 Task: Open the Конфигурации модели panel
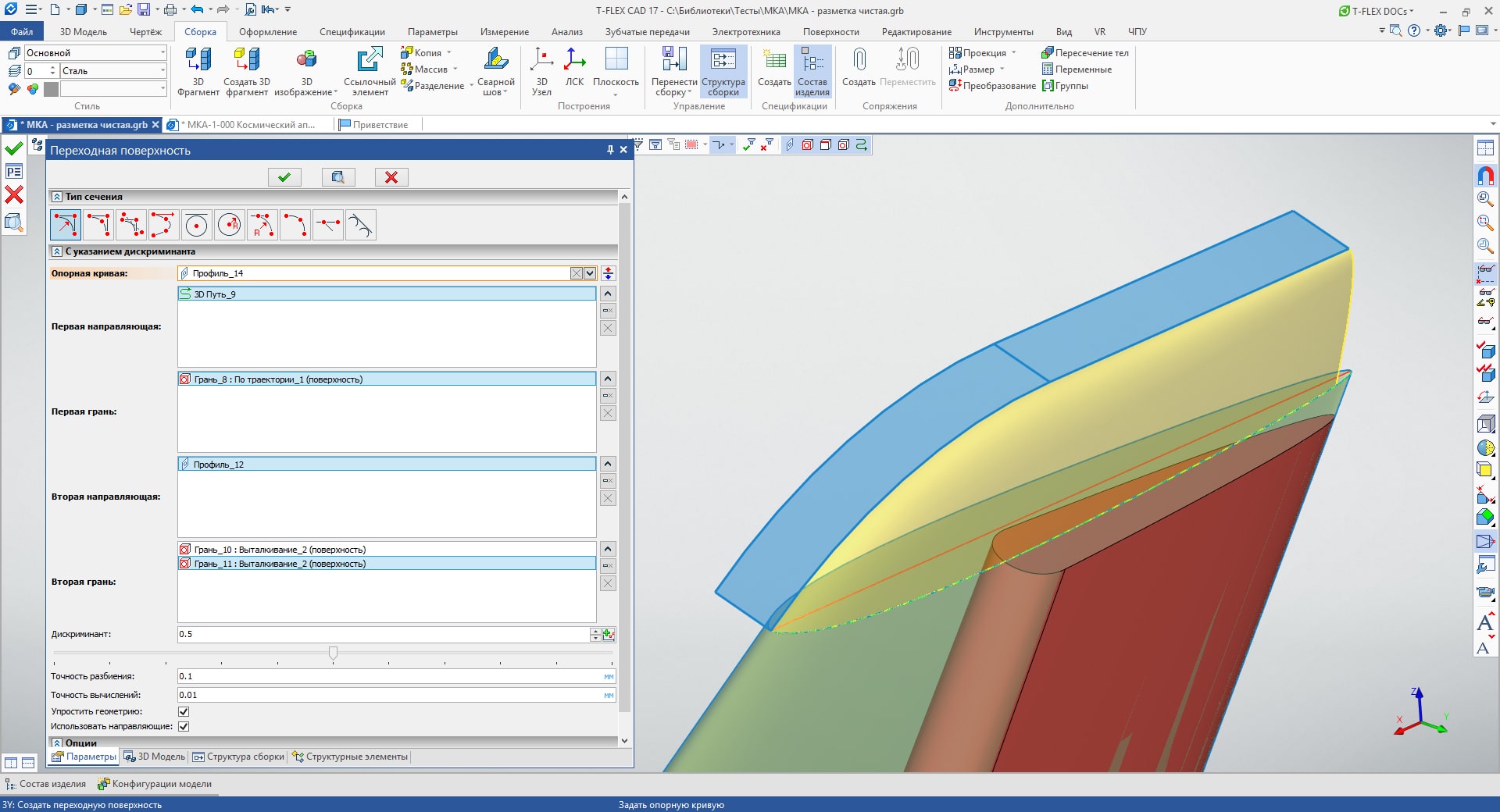pos(155,784)
